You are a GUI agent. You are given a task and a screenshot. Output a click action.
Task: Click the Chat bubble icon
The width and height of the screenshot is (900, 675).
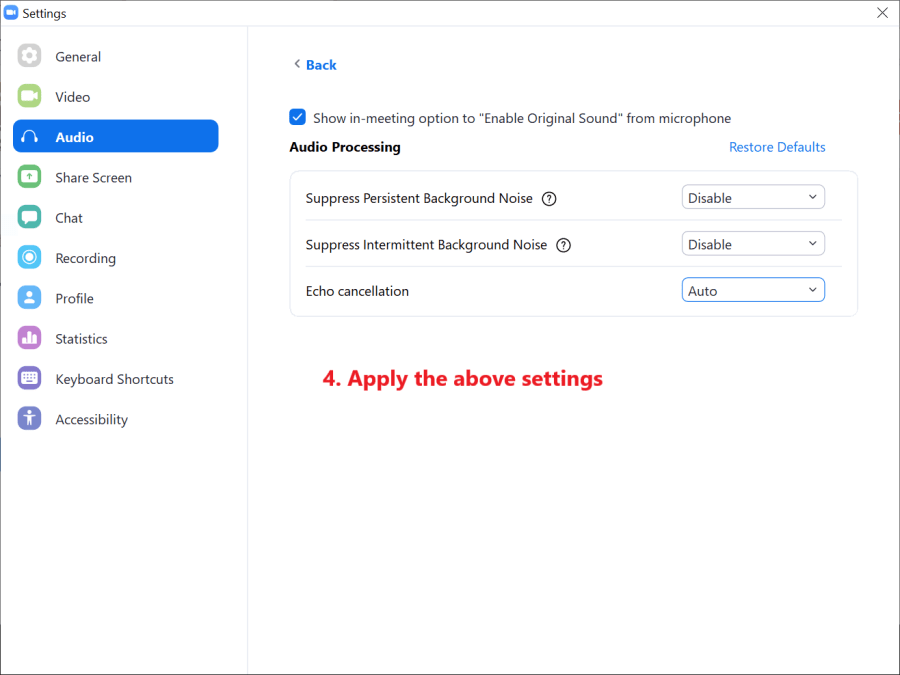point(30,218)
